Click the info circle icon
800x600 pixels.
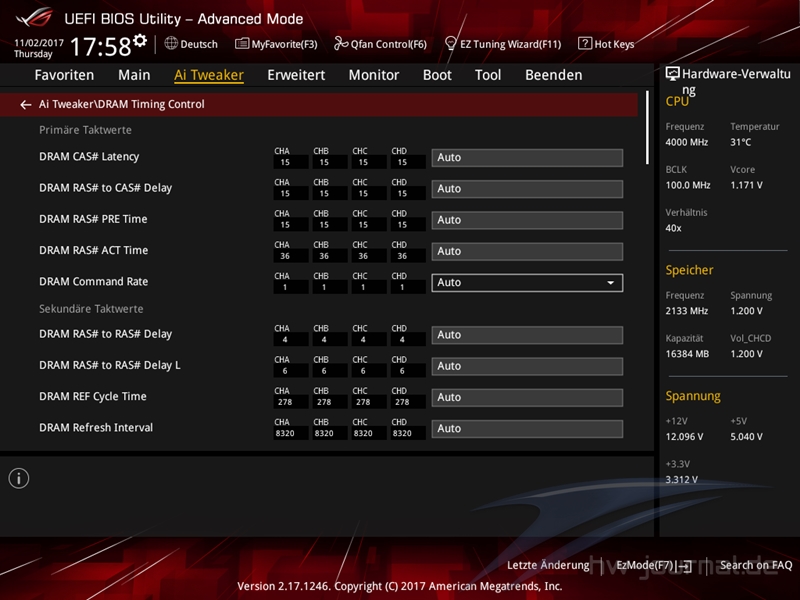(x=19, y=479)
